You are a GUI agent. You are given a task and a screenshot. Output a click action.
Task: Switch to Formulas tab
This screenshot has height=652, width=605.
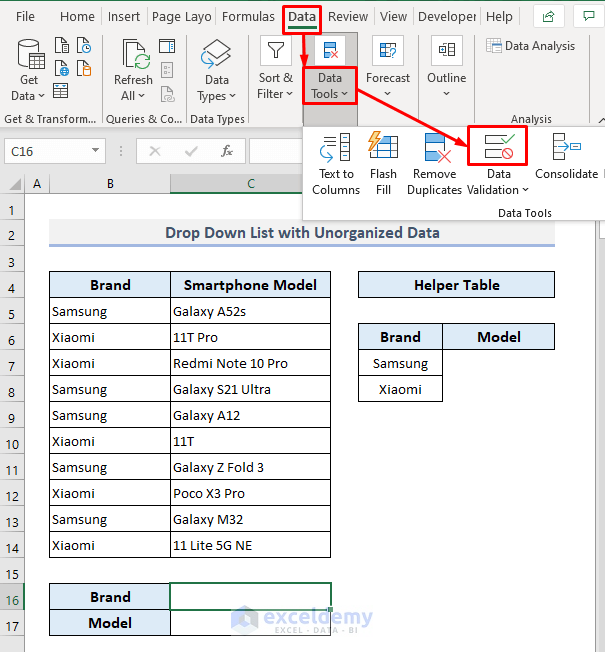(x=248, y=17)
